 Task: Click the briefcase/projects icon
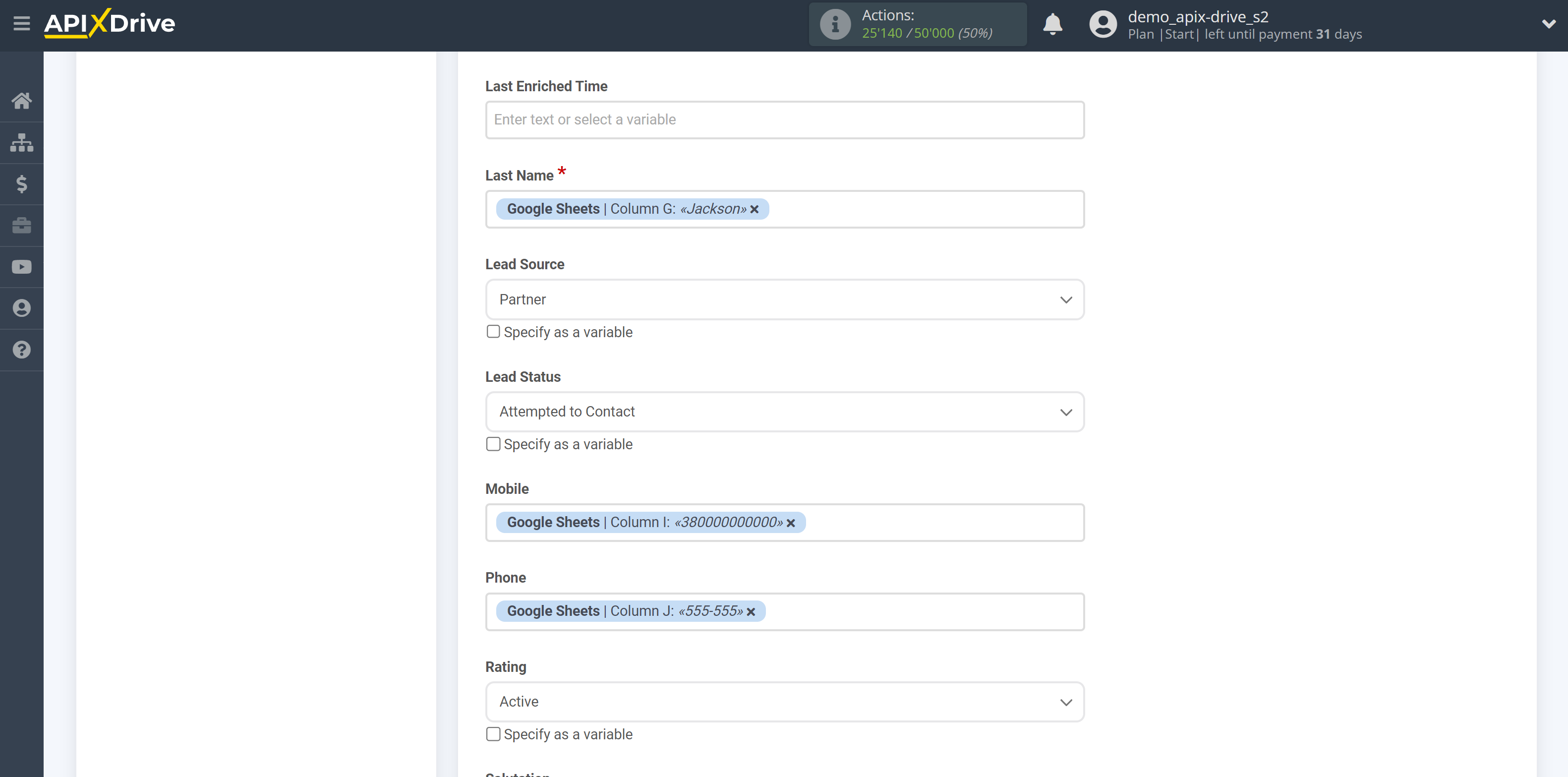pyautogui.click(x=21, y=225)
